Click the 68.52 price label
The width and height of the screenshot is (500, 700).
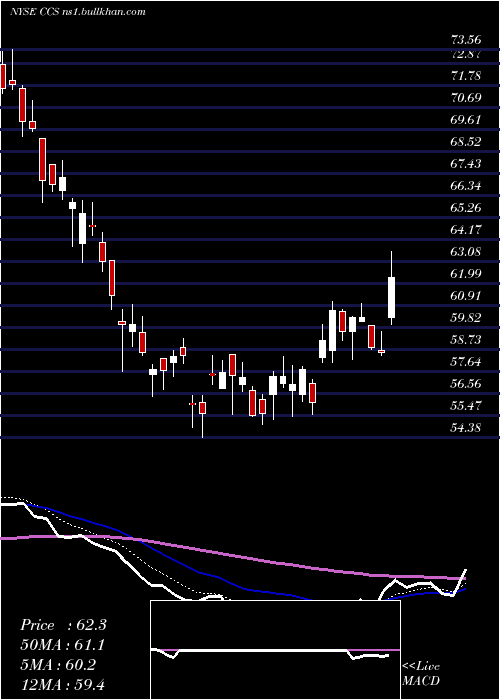pyautogui.click(x=466, y=142)
